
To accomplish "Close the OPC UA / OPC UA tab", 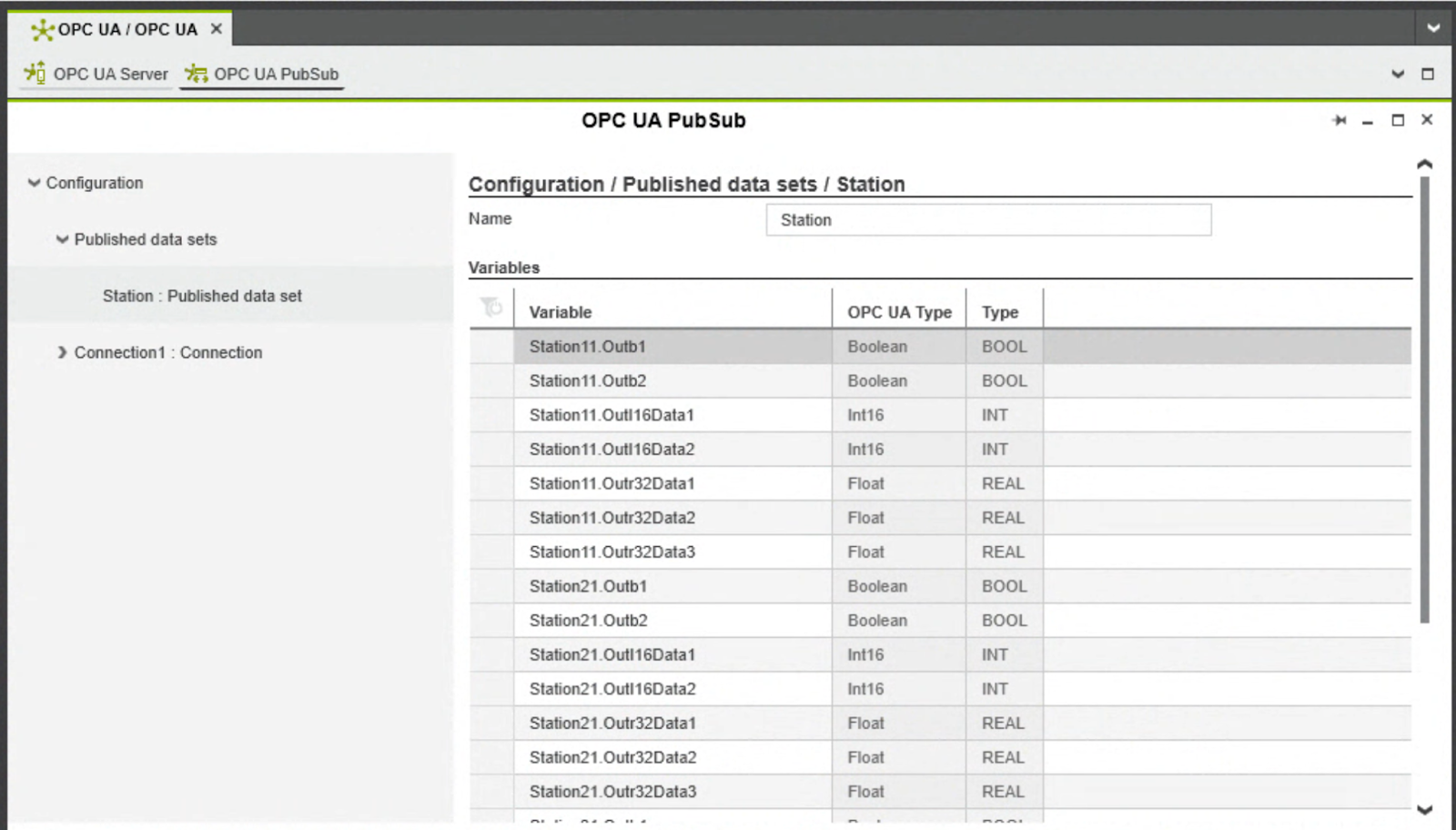I will [x=217, y=29].
